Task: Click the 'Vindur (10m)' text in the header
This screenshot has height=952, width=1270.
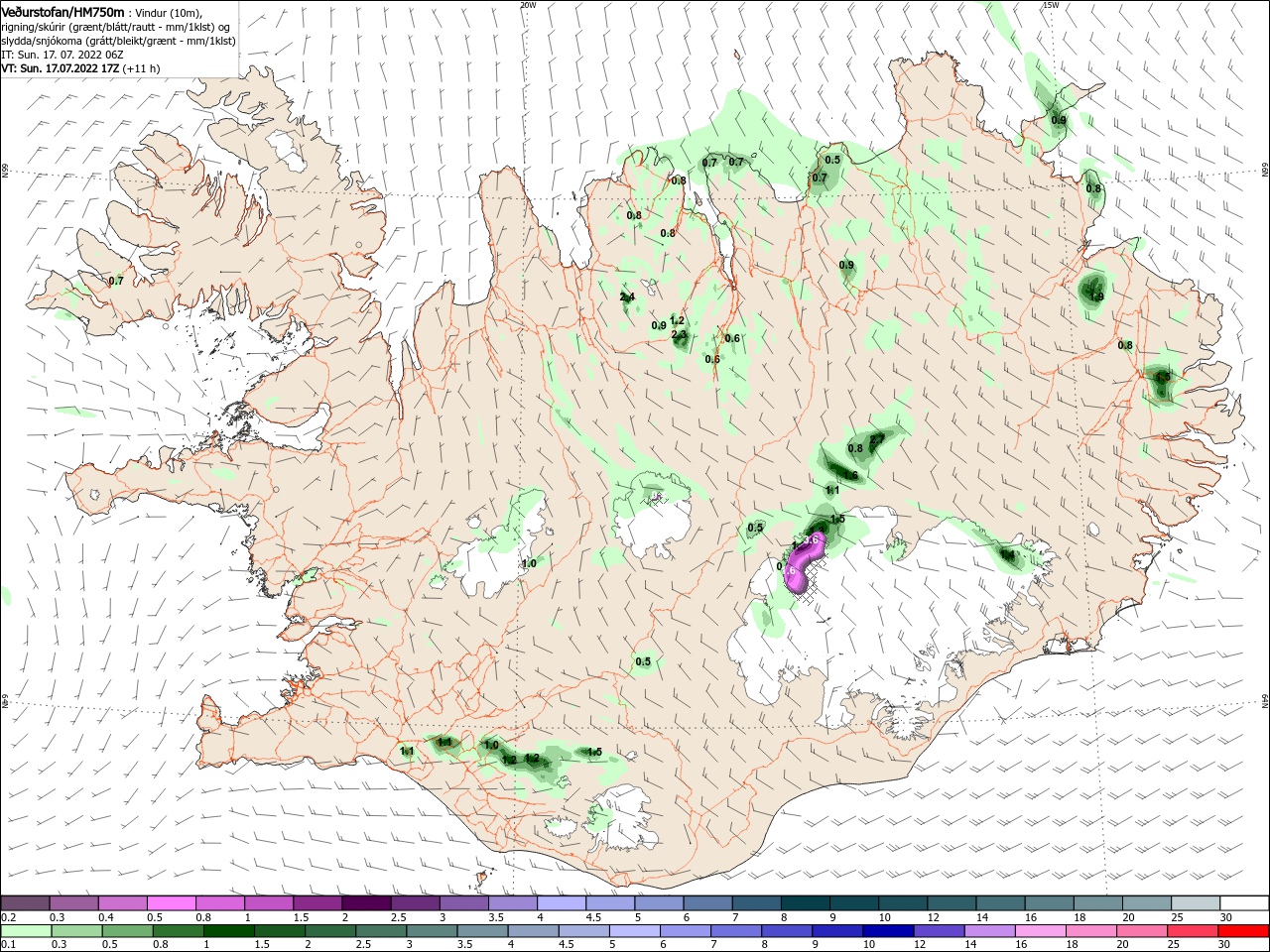Action: (166, 12)
